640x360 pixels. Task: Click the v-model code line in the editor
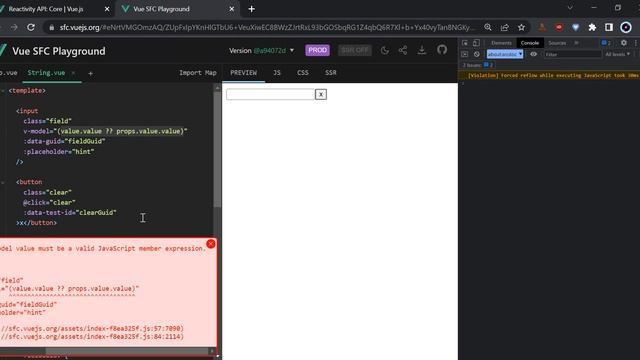point(105,131)
